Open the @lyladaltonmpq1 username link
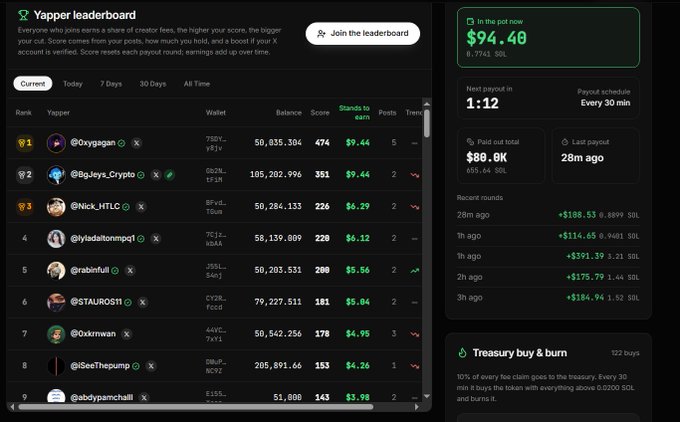The width and height of the screenshot is (680, 422). (103, 238)
